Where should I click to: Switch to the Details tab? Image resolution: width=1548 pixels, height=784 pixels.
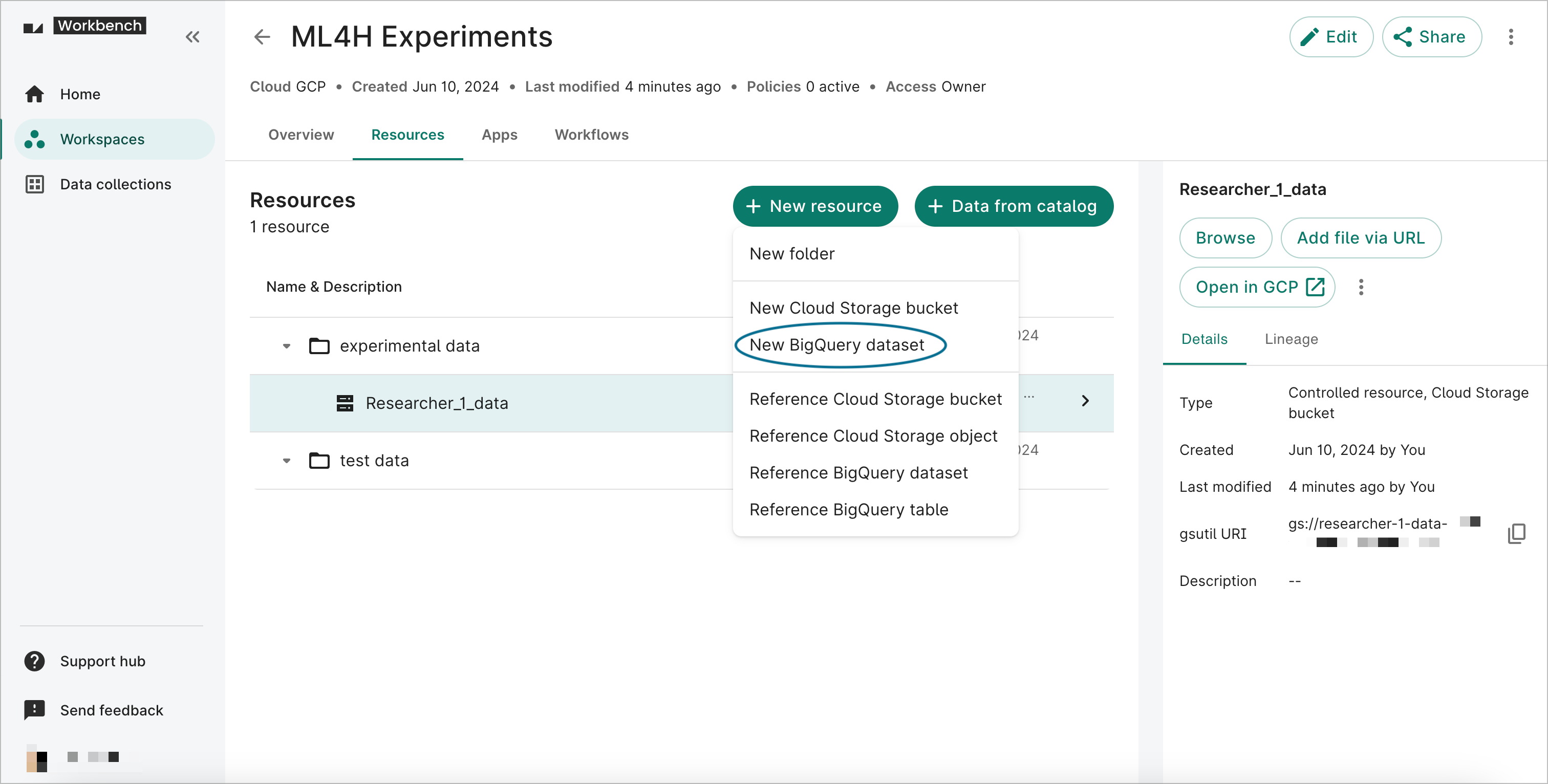pos(1205,339)
